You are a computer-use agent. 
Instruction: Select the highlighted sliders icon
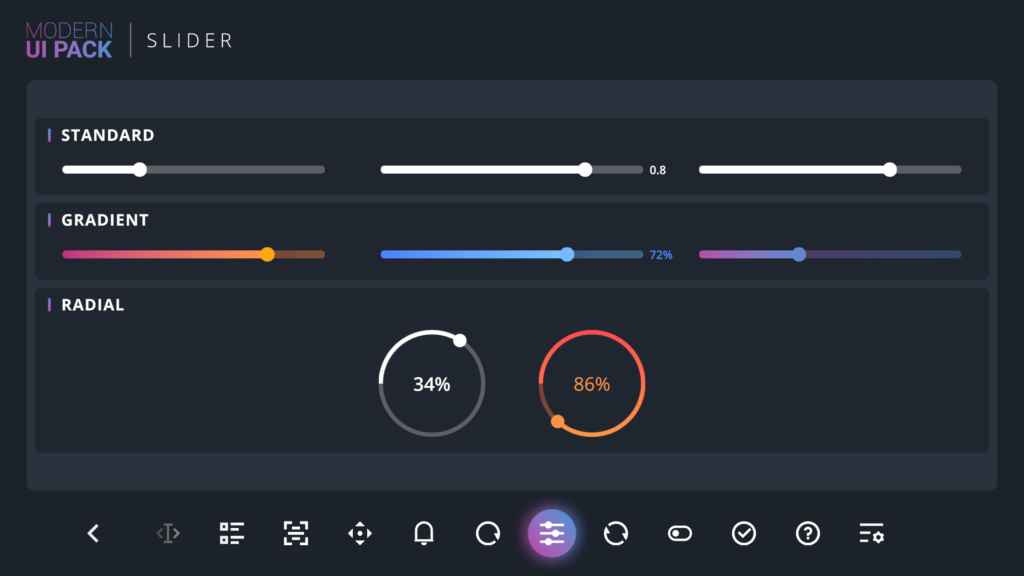551,533
